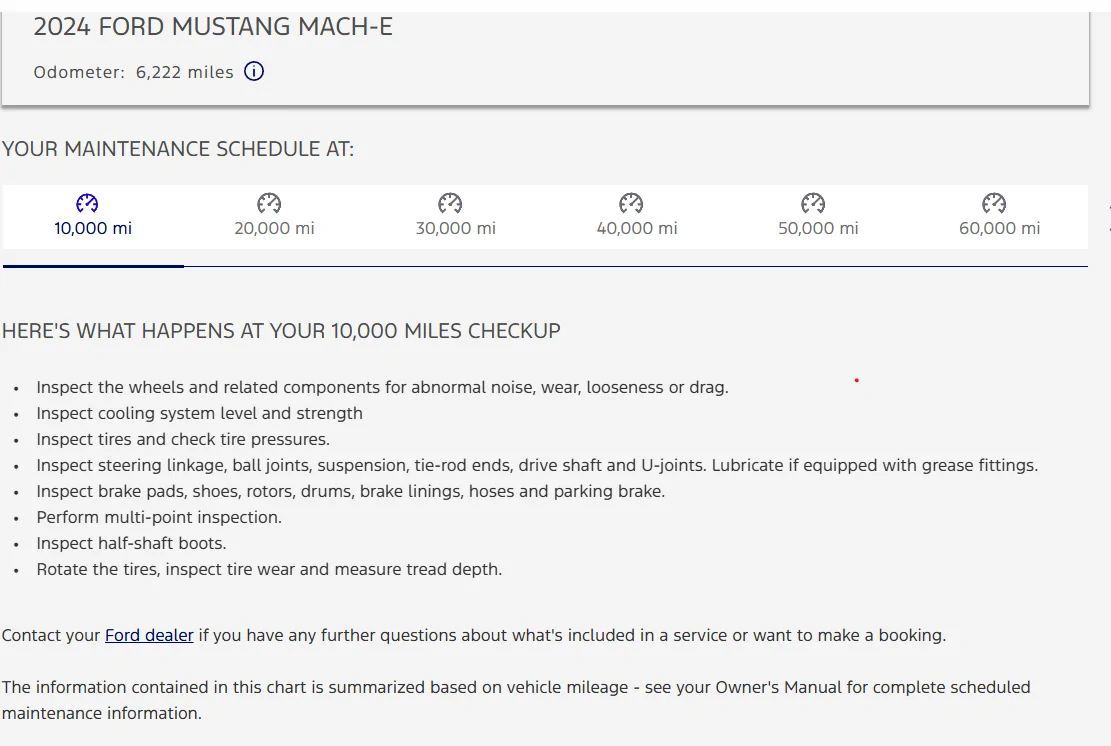Open the 10,000 mi schedule tab
The width and height of the screenshot is (1111, 746).
tap(93, 217)
